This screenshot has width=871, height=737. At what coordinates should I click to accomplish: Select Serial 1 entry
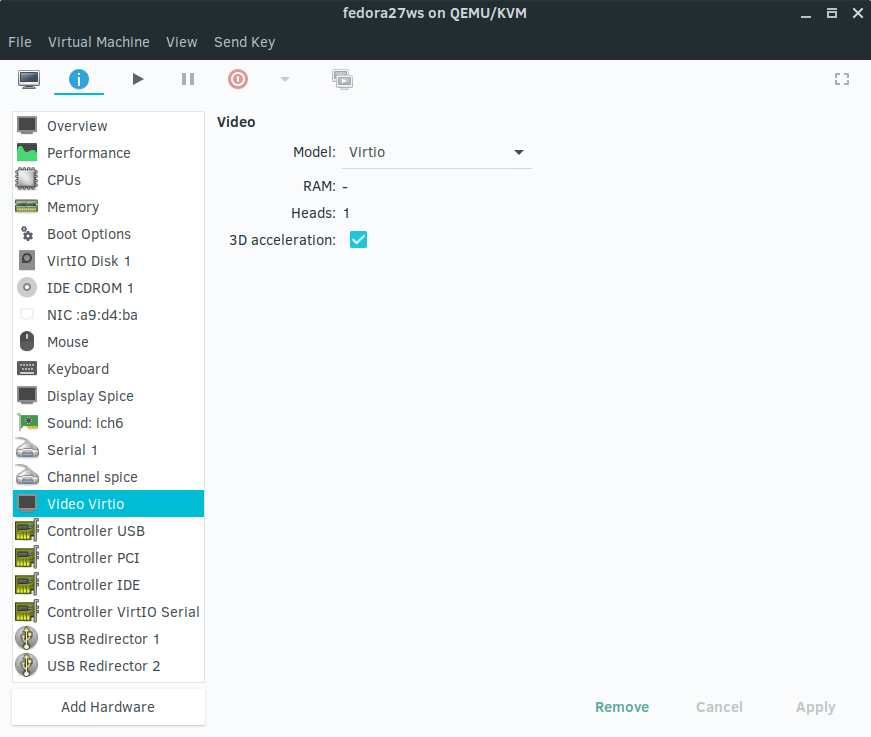point(108,450)
